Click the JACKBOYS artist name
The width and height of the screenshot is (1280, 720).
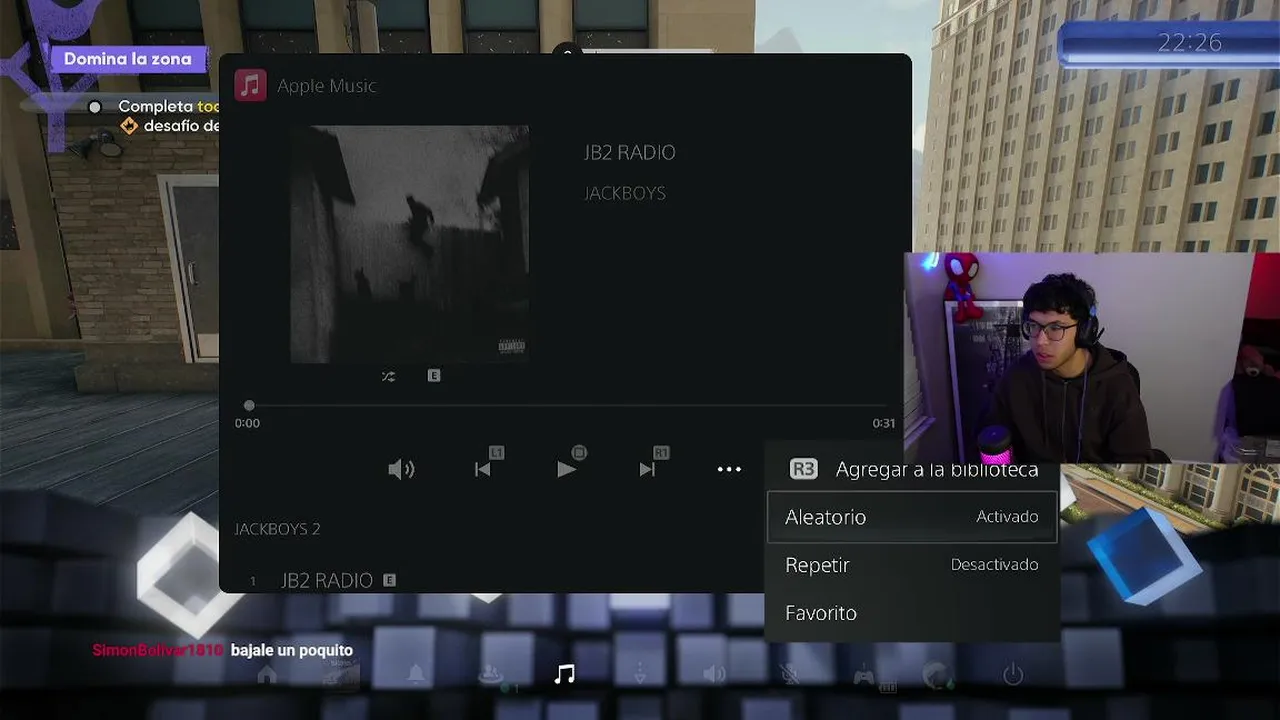(x=625, y=193)
